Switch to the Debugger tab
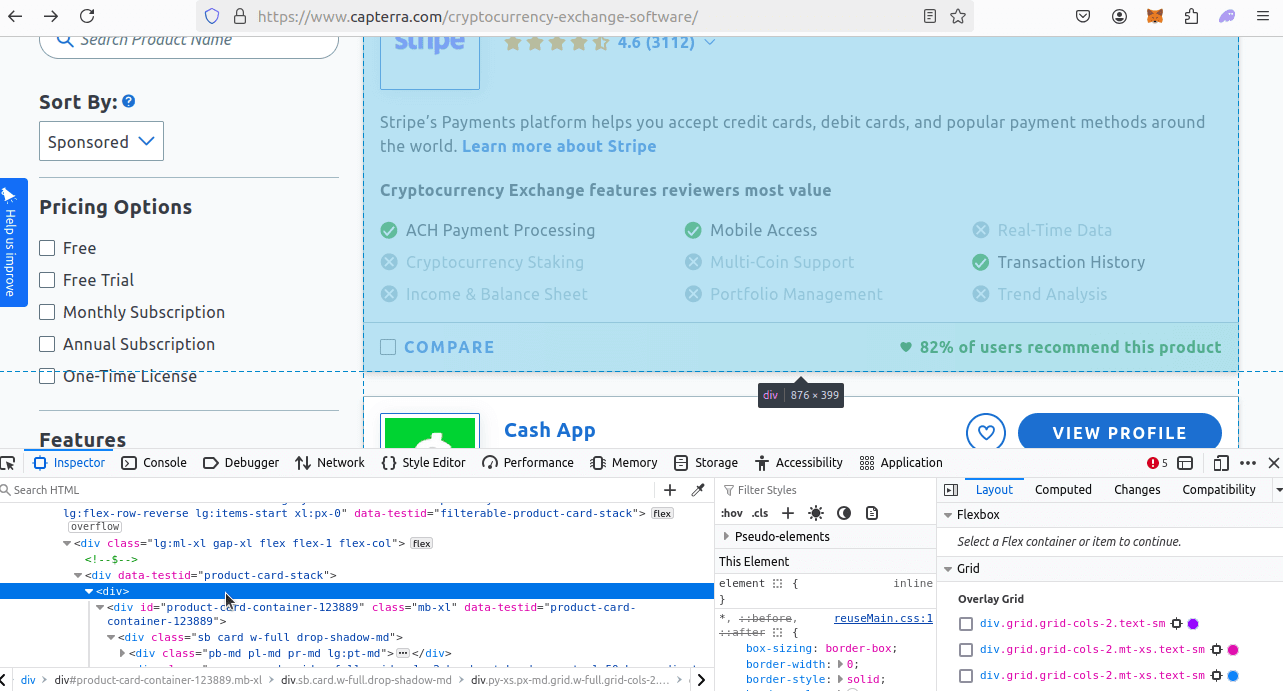Image resolution: width=1283 pixels, height=691 pixels. pyautogui.click(x=241, y=463)
